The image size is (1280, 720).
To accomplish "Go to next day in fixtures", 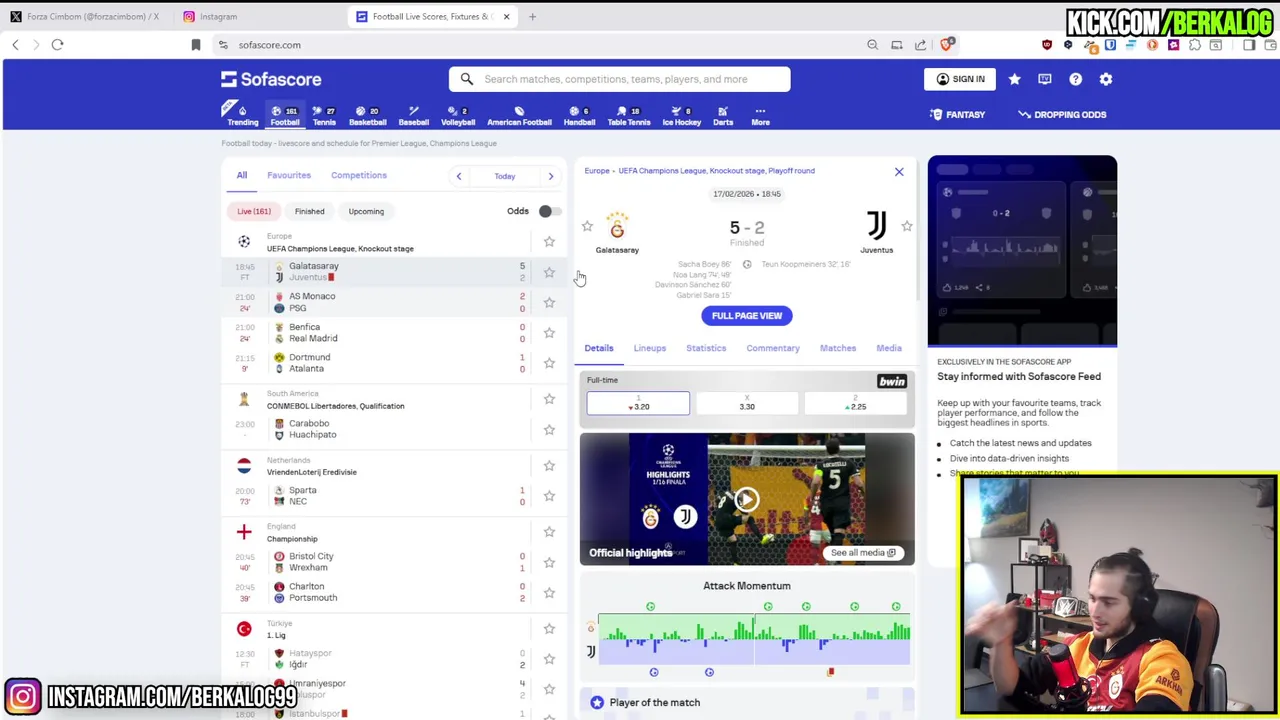I will coord(550,176).
